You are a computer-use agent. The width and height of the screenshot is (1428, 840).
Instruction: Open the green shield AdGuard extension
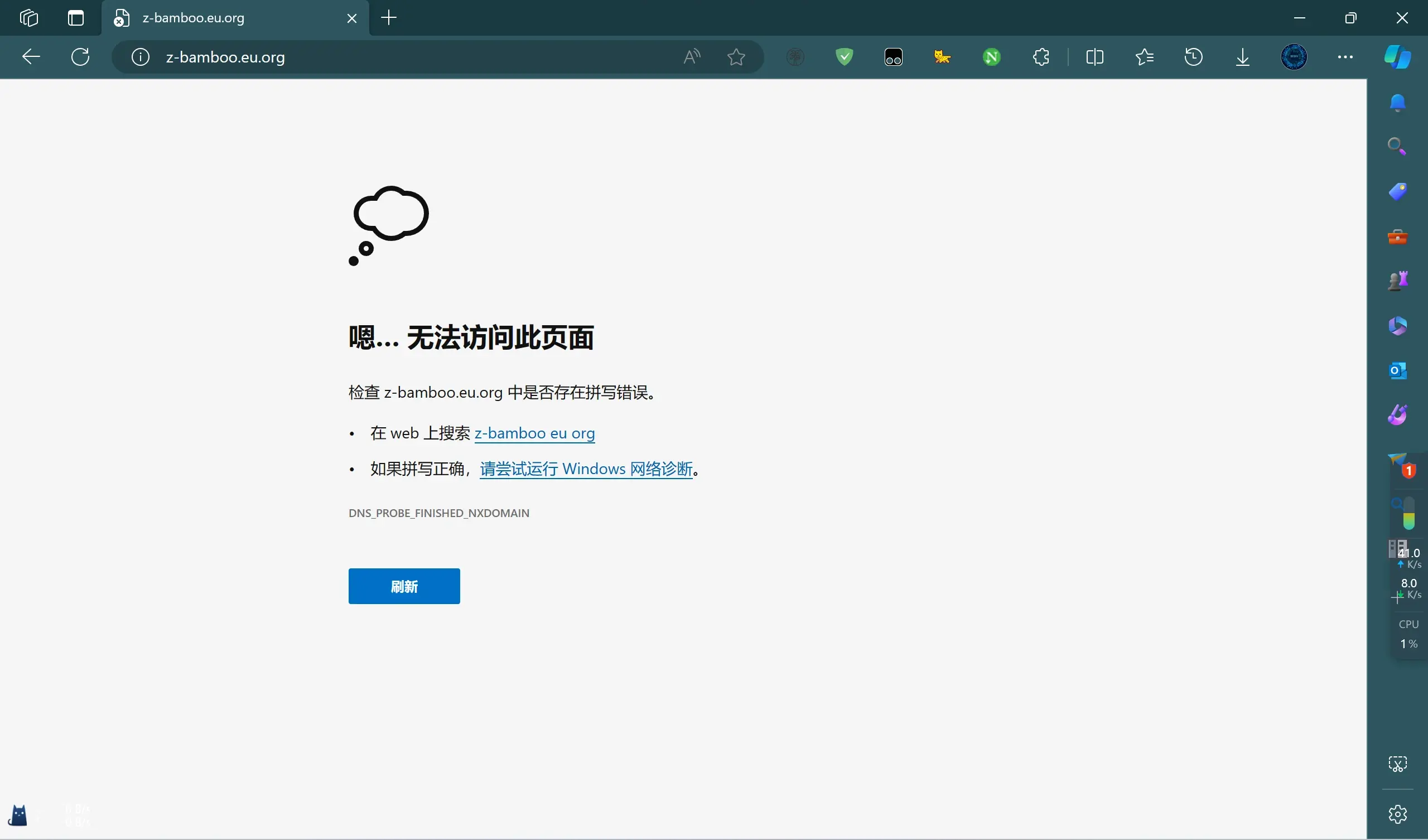pos(845,57)
